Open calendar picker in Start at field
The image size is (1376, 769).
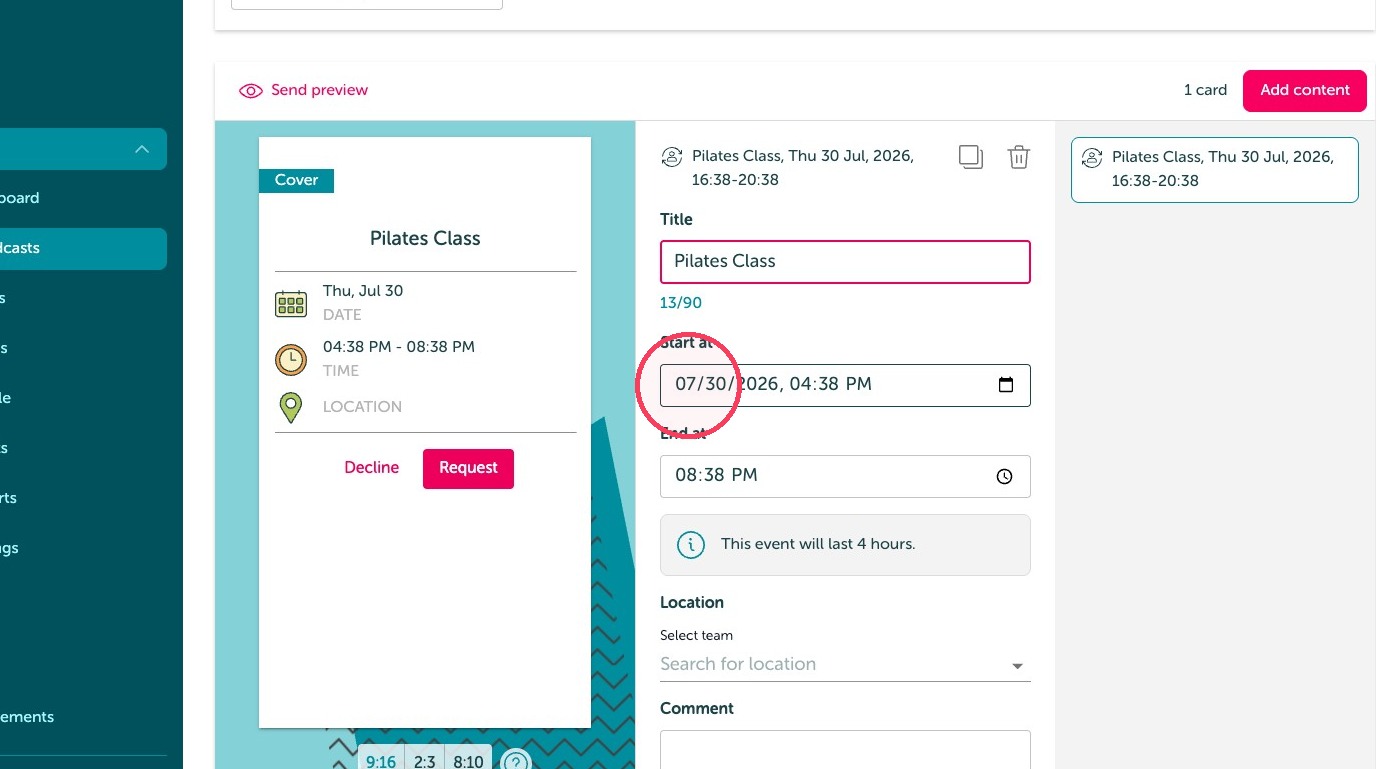pyautogui.click(x=1006, y=385)
